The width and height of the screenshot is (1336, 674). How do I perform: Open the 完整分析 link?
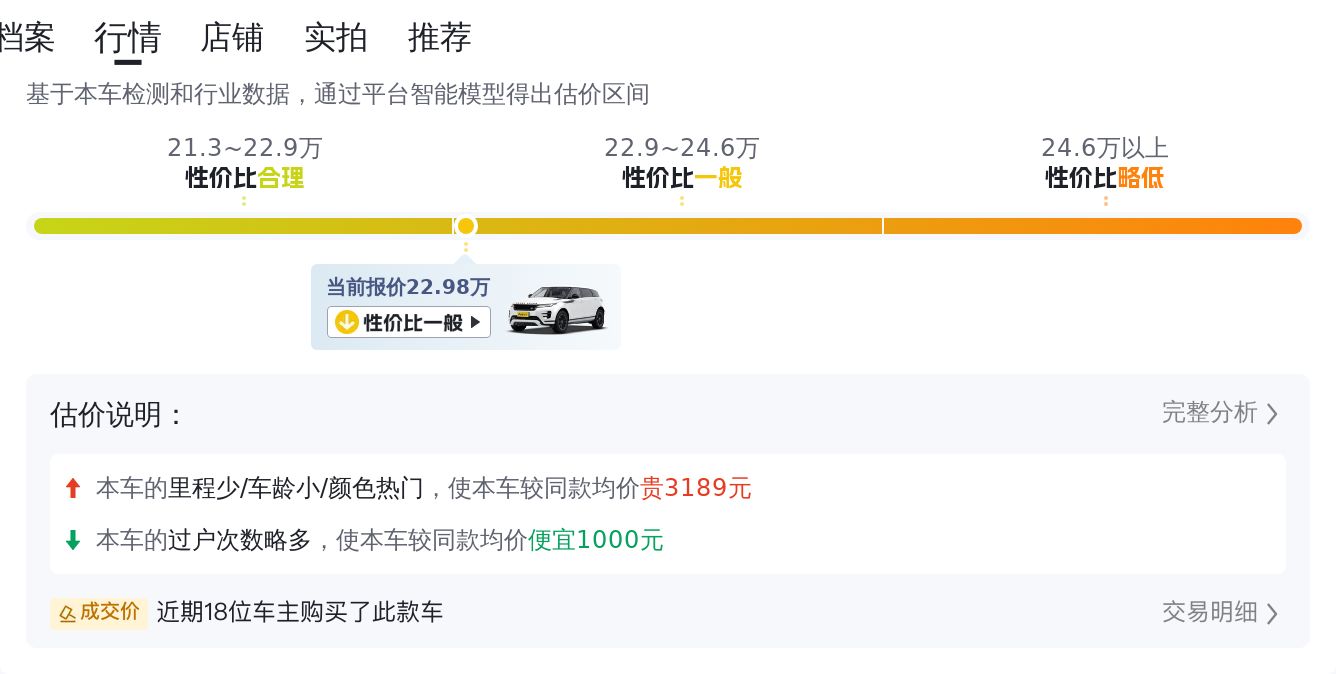click(x=1209, y=413)
